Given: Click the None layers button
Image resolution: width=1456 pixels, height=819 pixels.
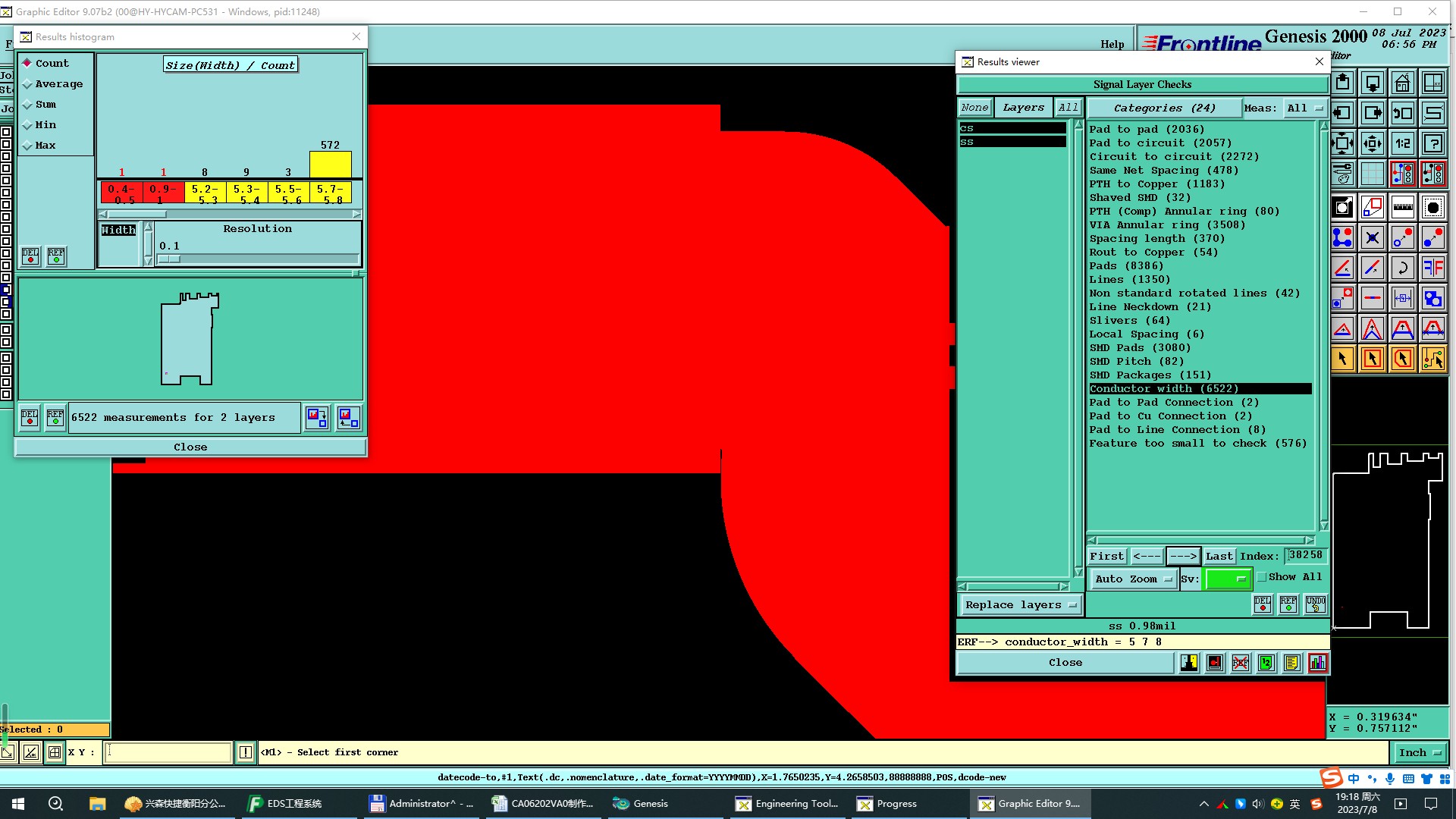Looking at the screenshot, I should click(x=974, y=108).
